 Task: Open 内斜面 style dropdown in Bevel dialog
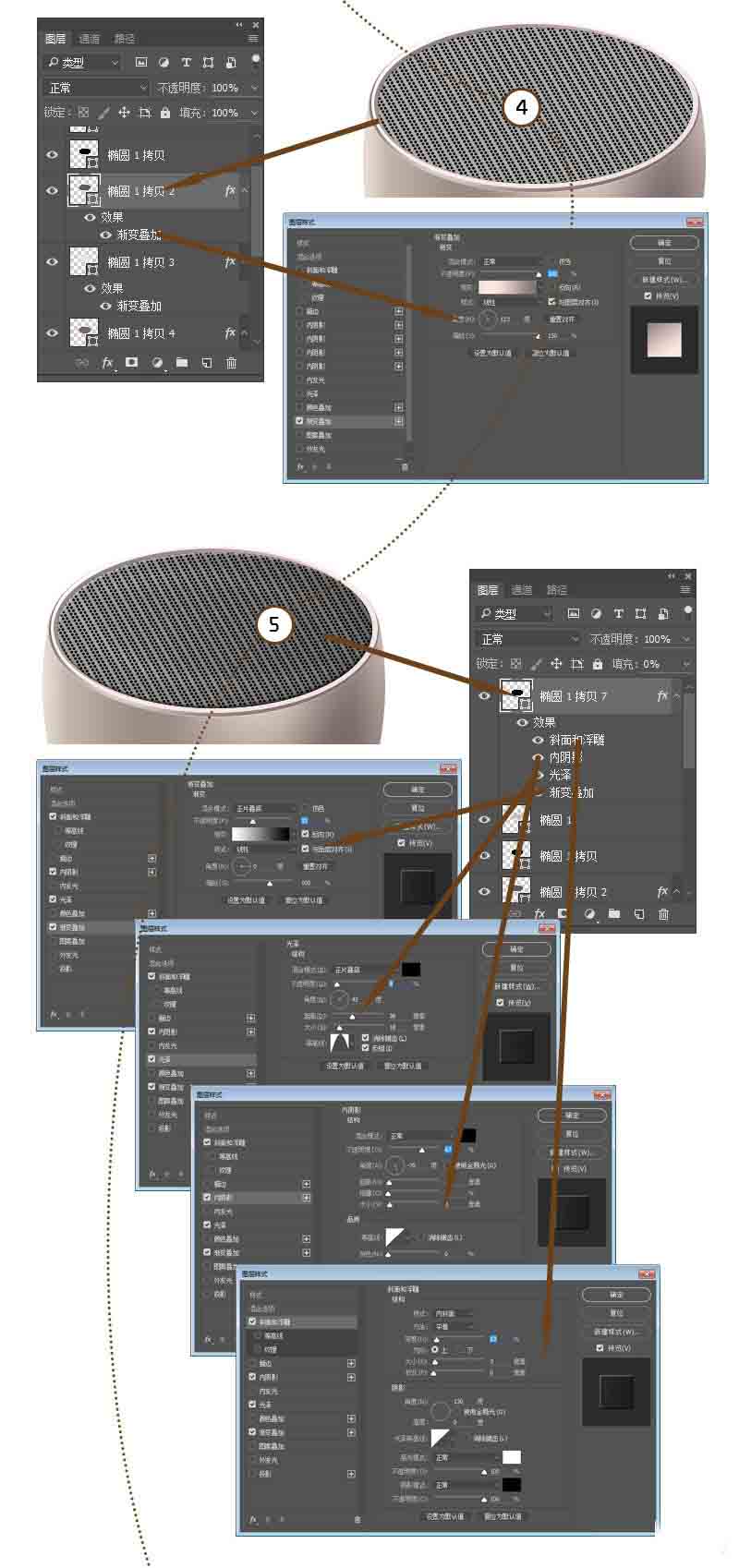[452, 1313]
